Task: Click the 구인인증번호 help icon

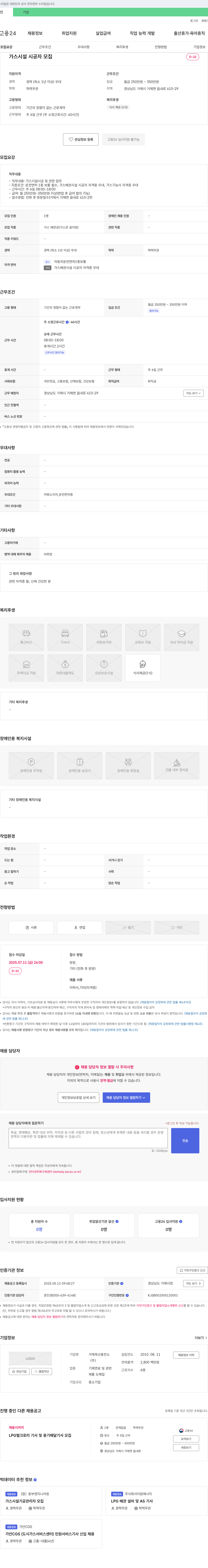Action: [127, 1295]
